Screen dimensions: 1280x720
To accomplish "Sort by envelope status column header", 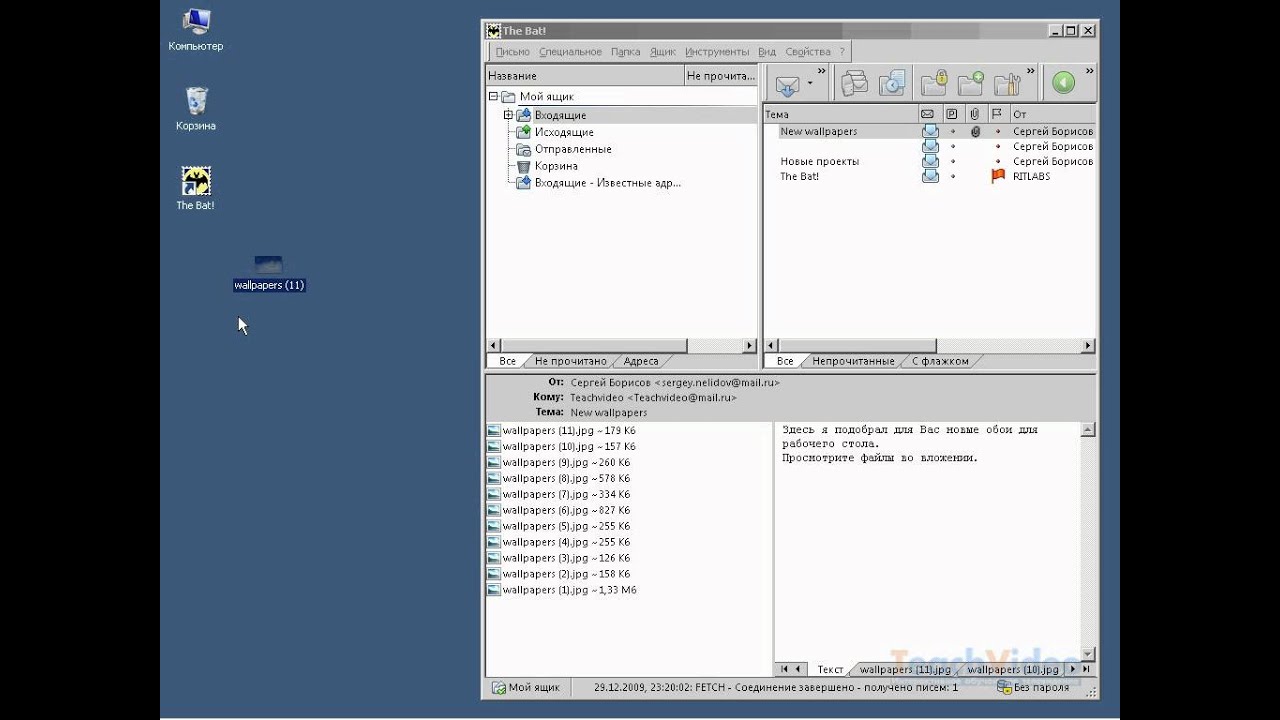I will point(928,114).
